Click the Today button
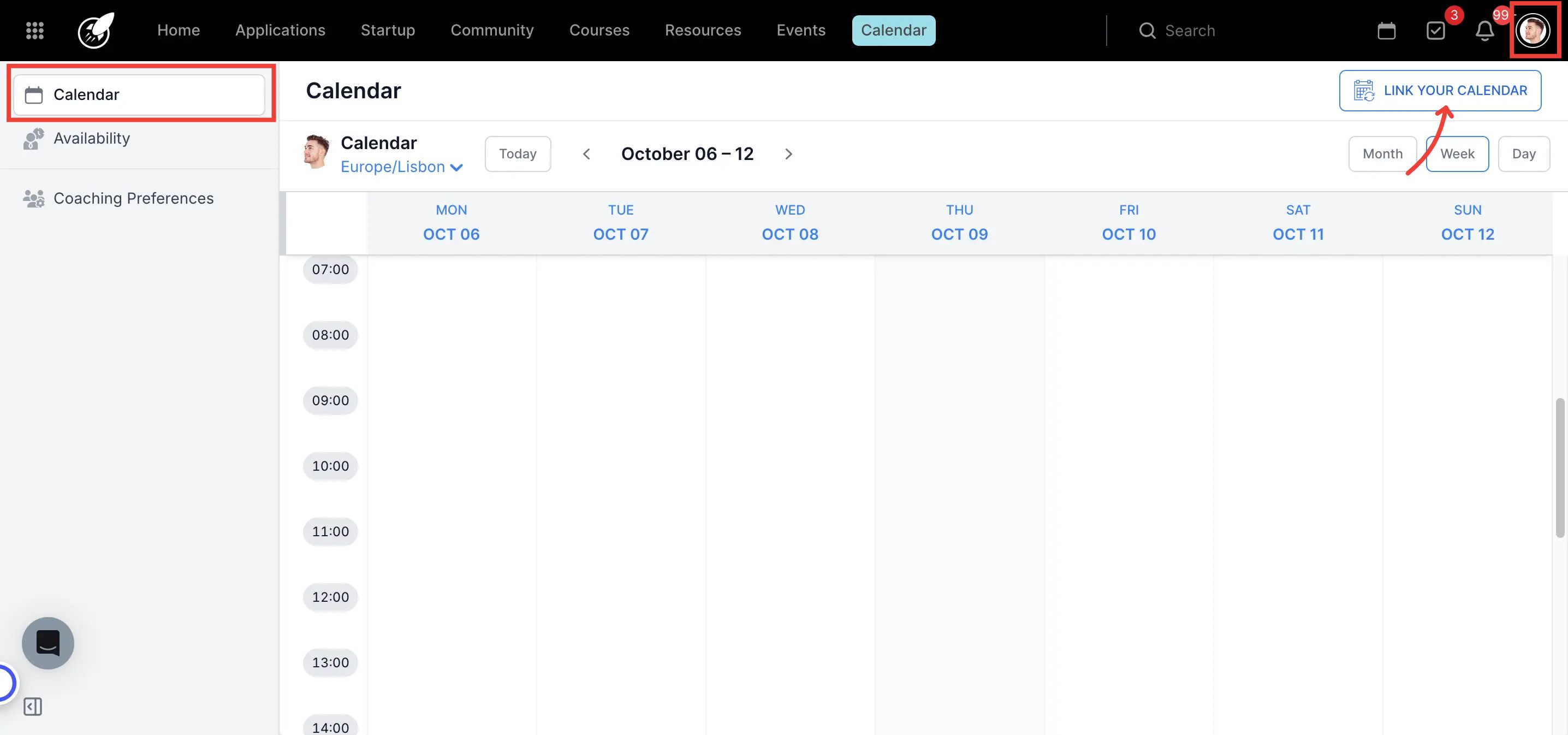The image size is (1568, 735). (x=518, y=153)
